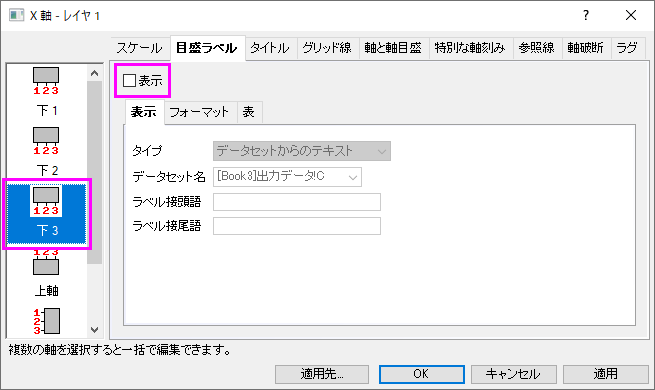The image size is (655, 390).
Task: Open the 表 sub-tab
Action: pos(249,112)
